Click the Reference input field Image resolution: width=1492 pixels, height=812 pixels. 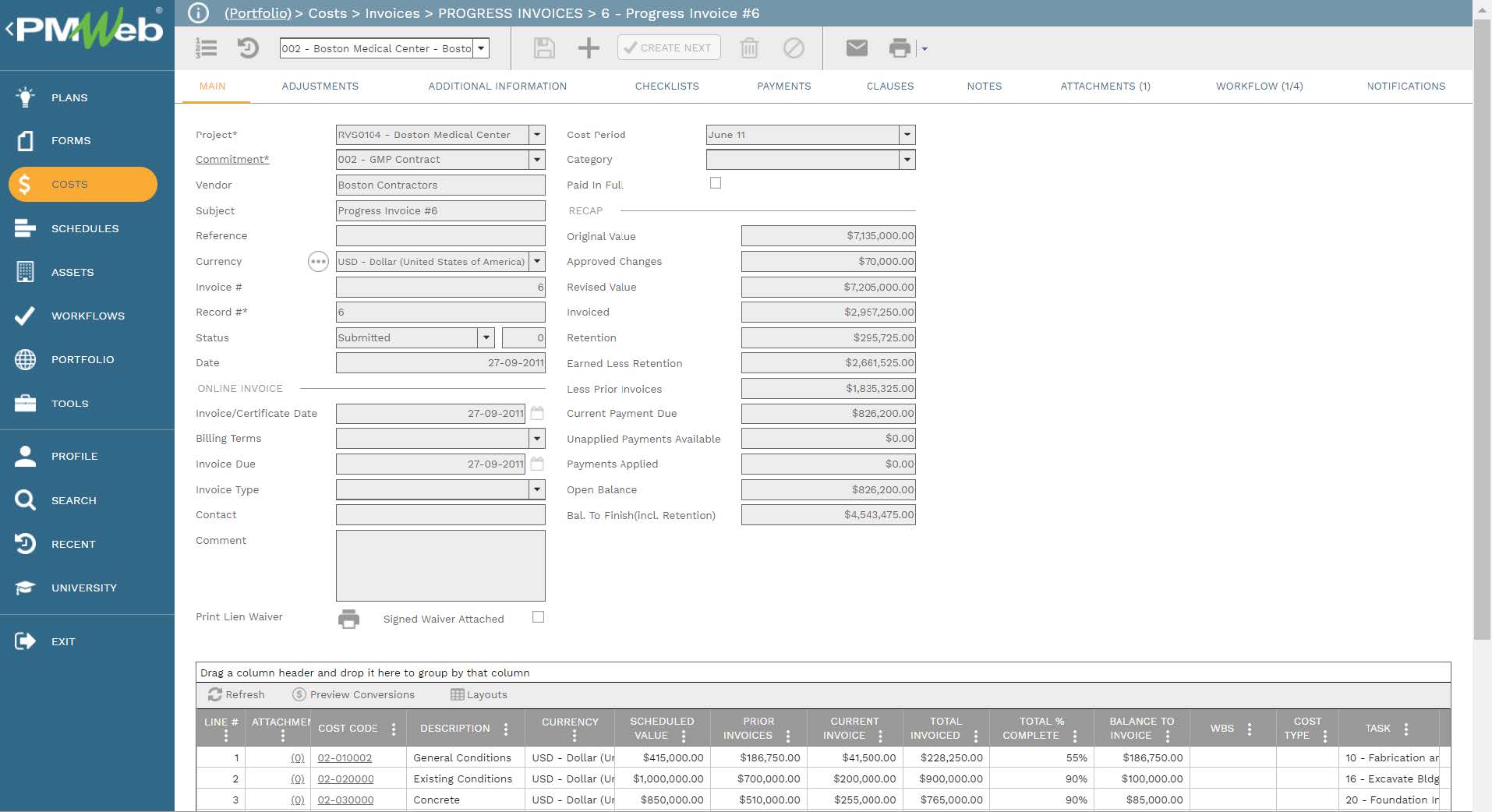tap(440, 236)
